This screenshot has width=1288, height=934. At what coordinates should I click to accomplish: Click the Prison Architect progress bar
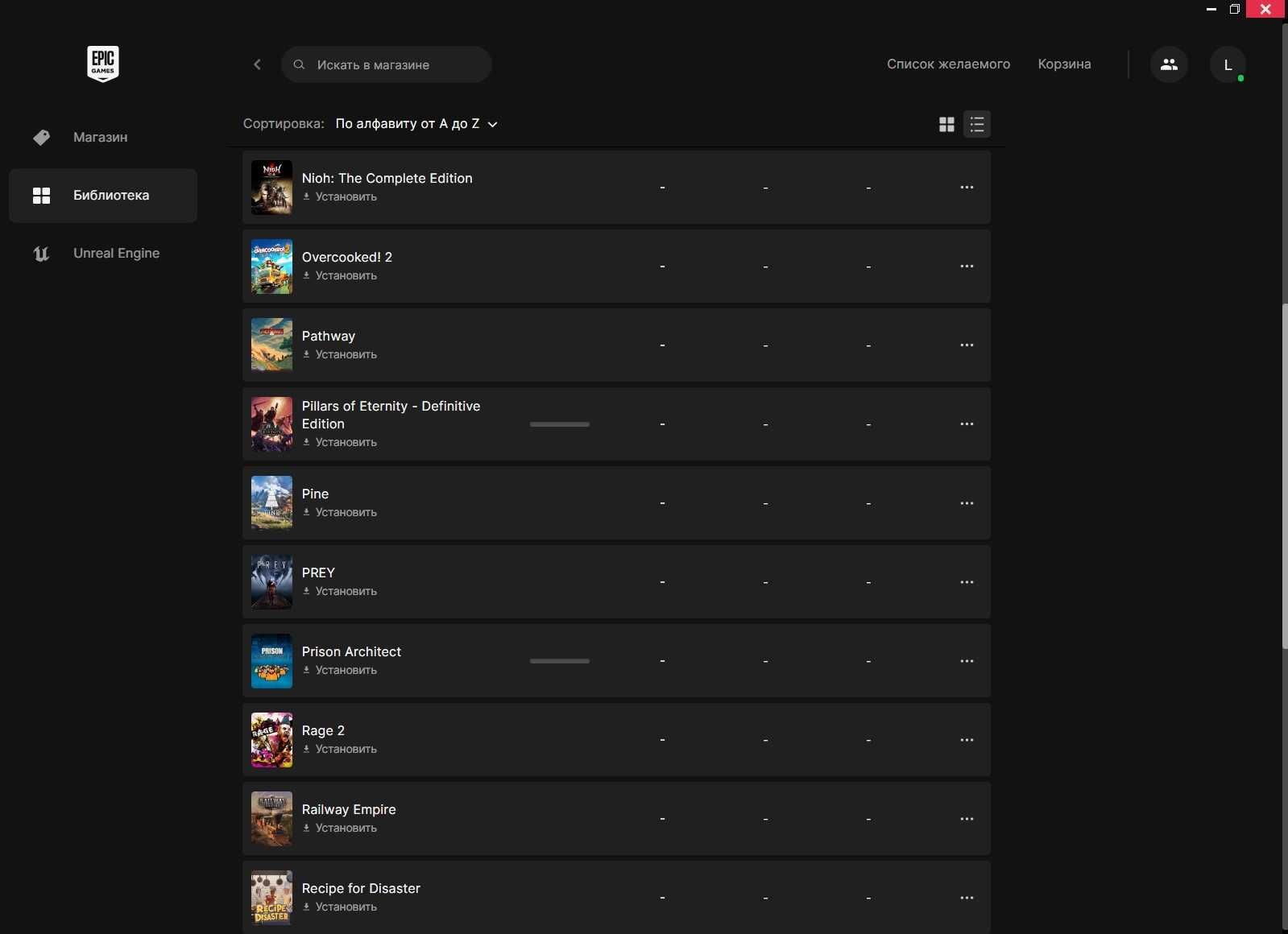coord(560,661)
